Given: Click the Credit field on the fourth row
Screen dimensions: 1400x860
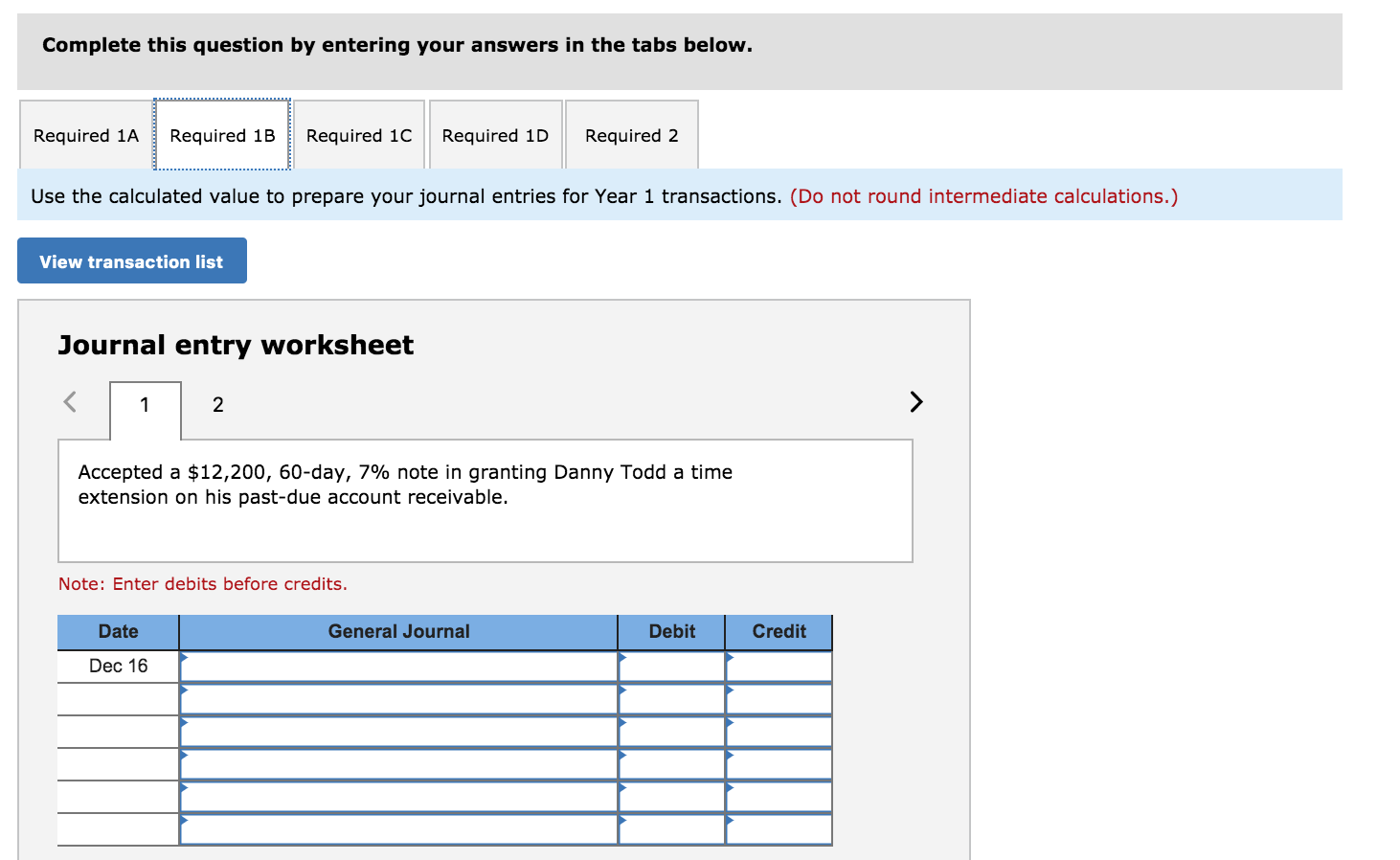Looking at the screenshot, I should pyautogui.click(x=779, y=764).
